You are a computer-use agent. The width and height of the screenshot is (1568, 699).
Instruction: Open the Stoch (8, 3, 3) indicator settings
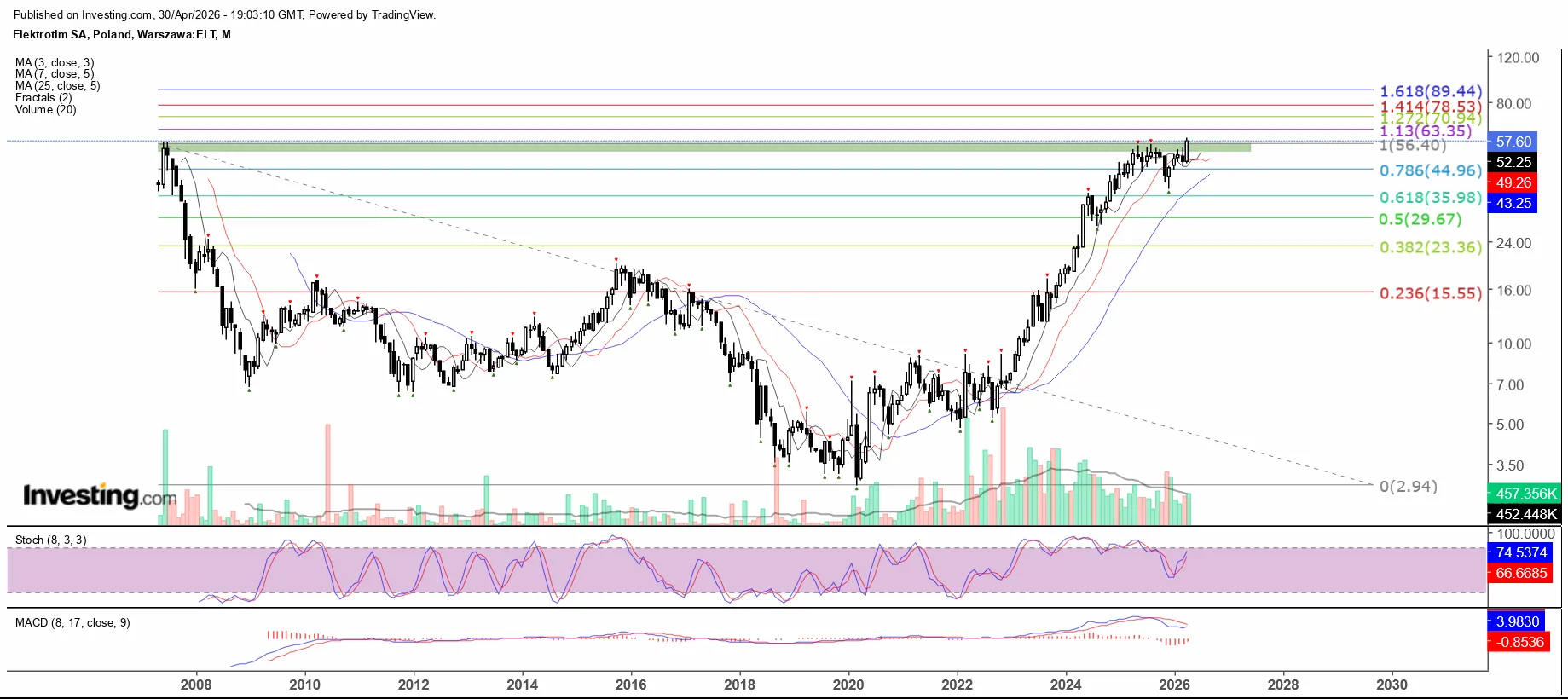50,540
